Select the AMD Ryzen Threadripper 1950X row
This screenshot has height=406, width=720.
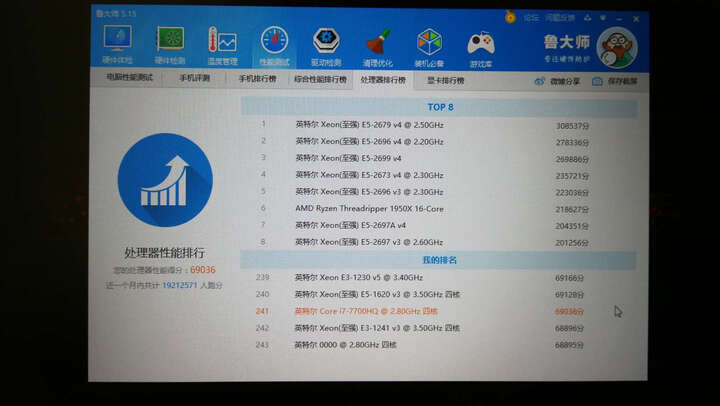(x=439, y=209)
